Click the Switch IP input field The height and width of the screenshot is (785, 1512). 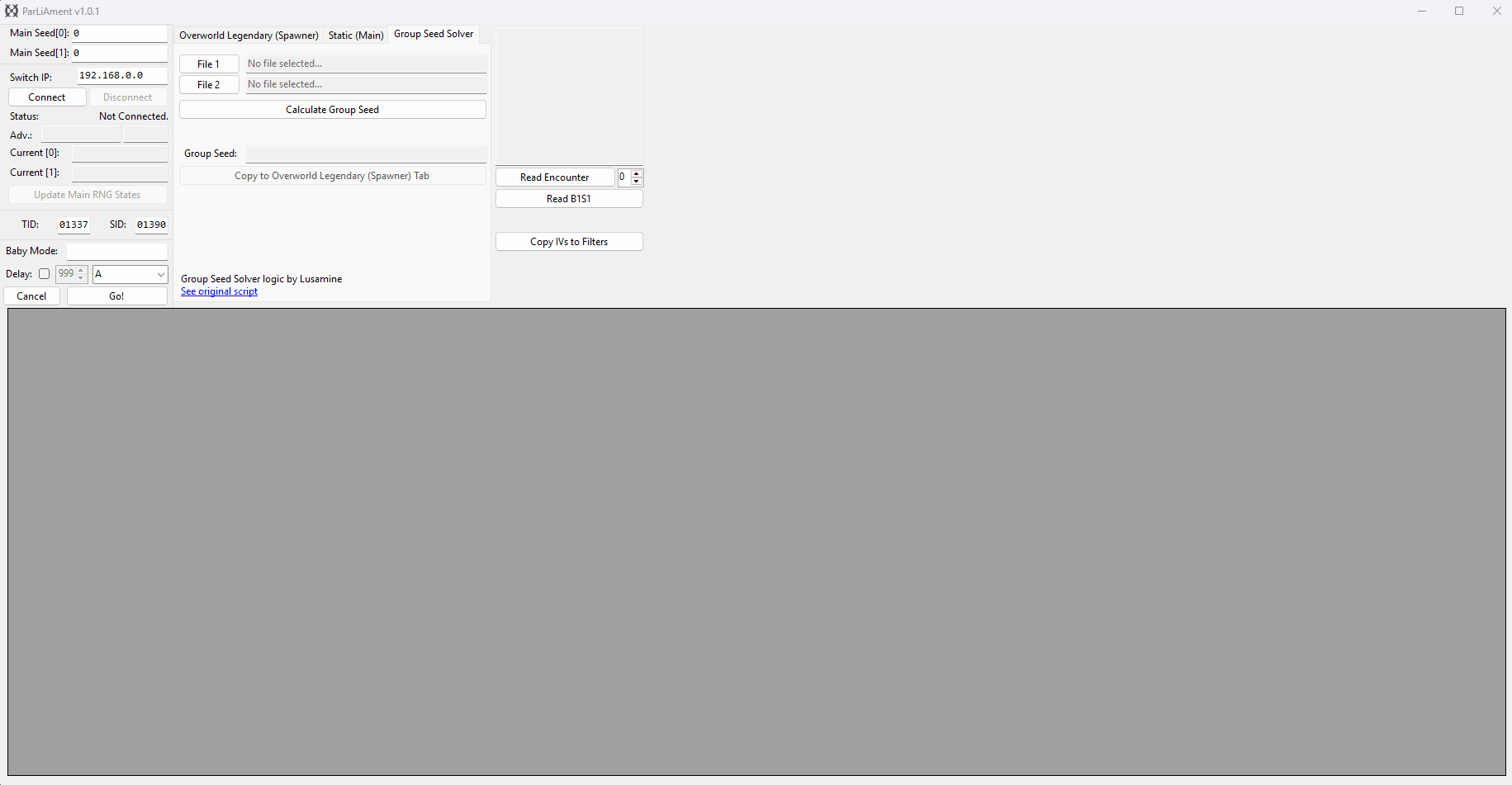coord(122,75)
